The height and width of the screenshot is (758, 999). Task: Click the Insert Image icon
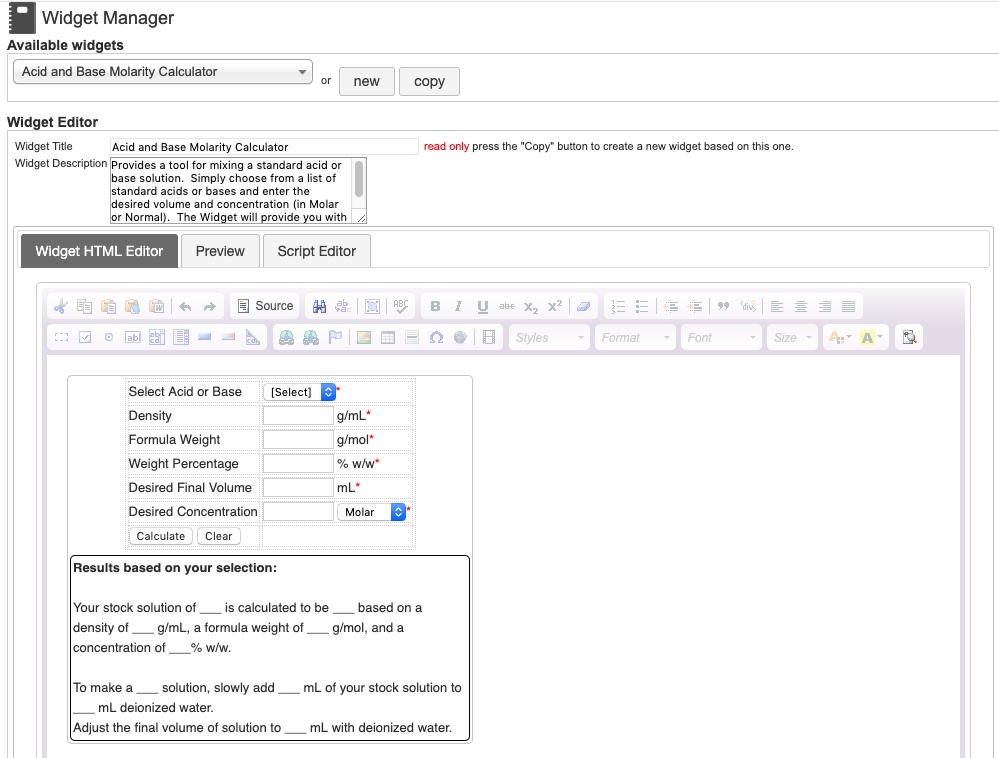click(364, 338)
